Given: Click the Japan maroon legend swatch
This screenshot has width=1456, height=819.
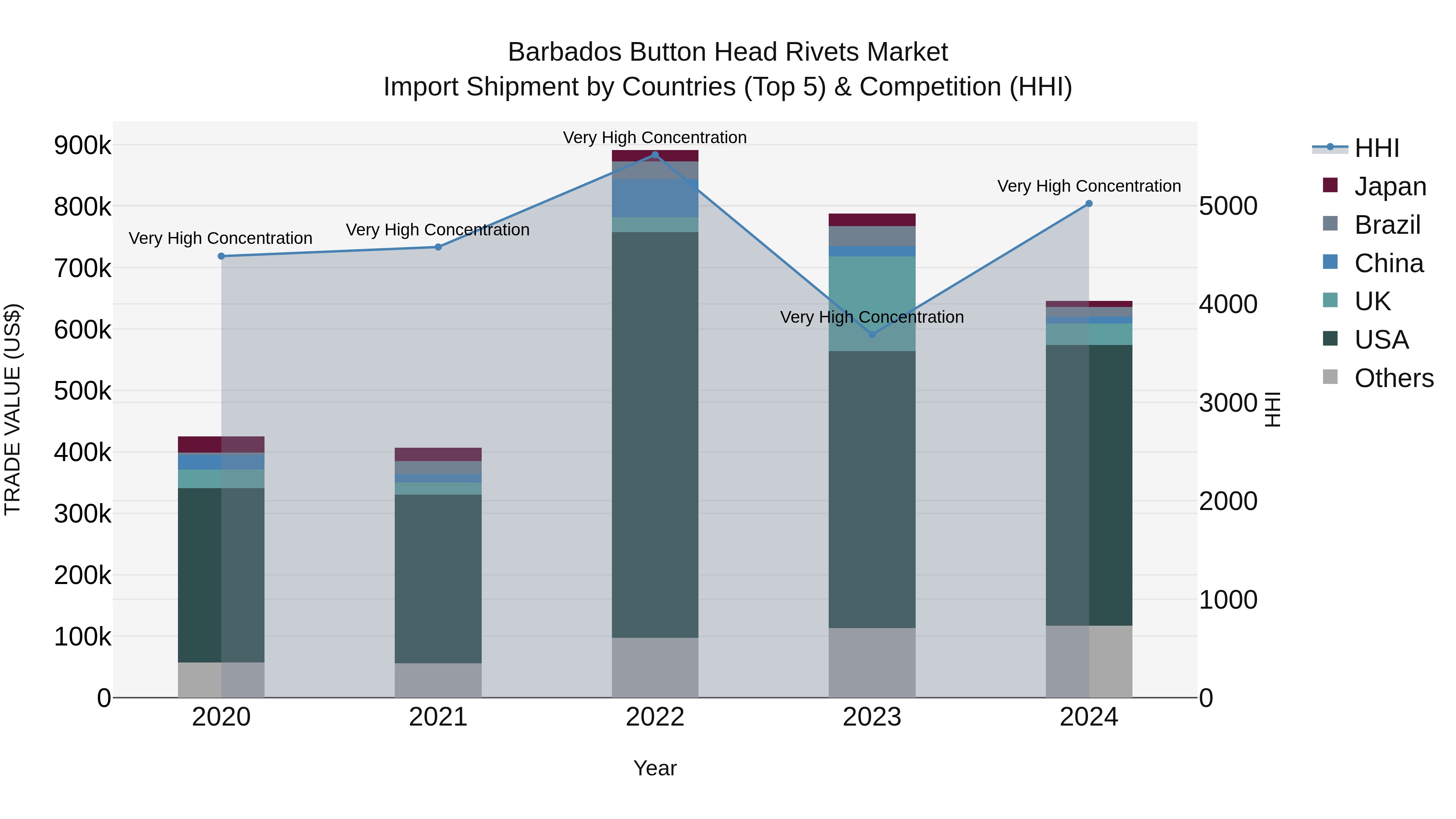Looking at the screenshot, I should tap(1331, 185).
